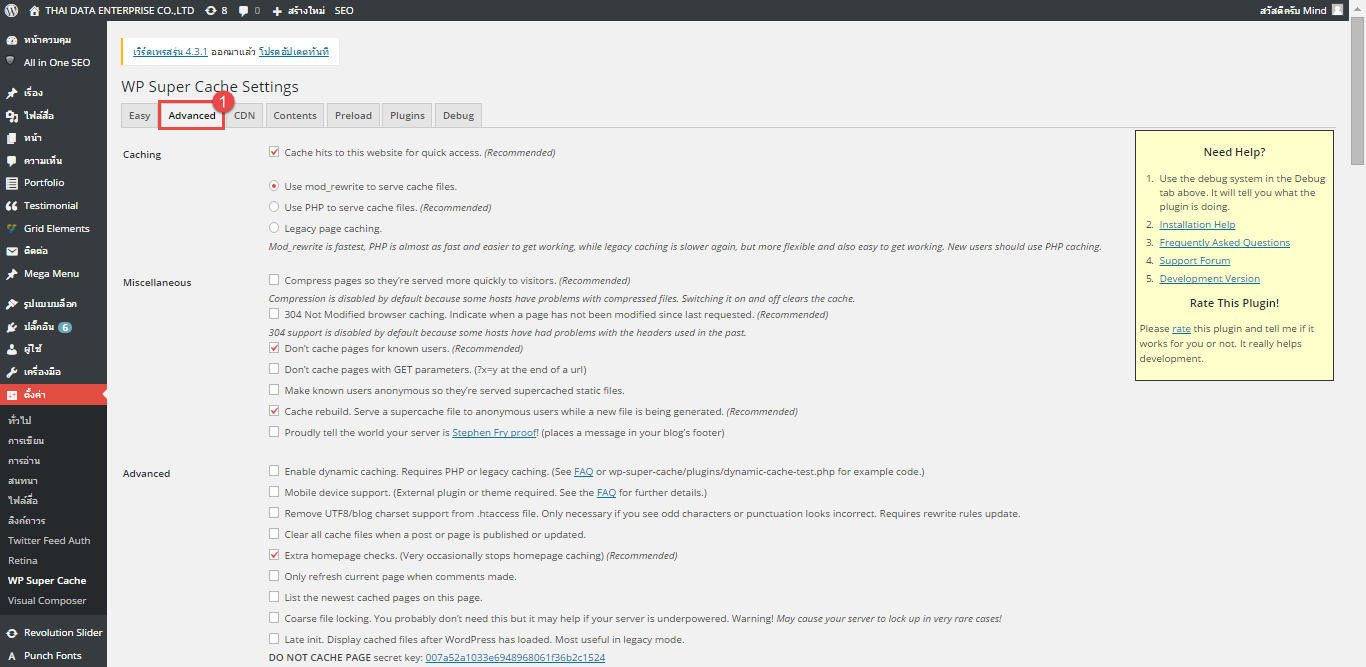Click the Testimonial quote icon
The width and height of the screenshot is (1366, 667).
point(12,206)
